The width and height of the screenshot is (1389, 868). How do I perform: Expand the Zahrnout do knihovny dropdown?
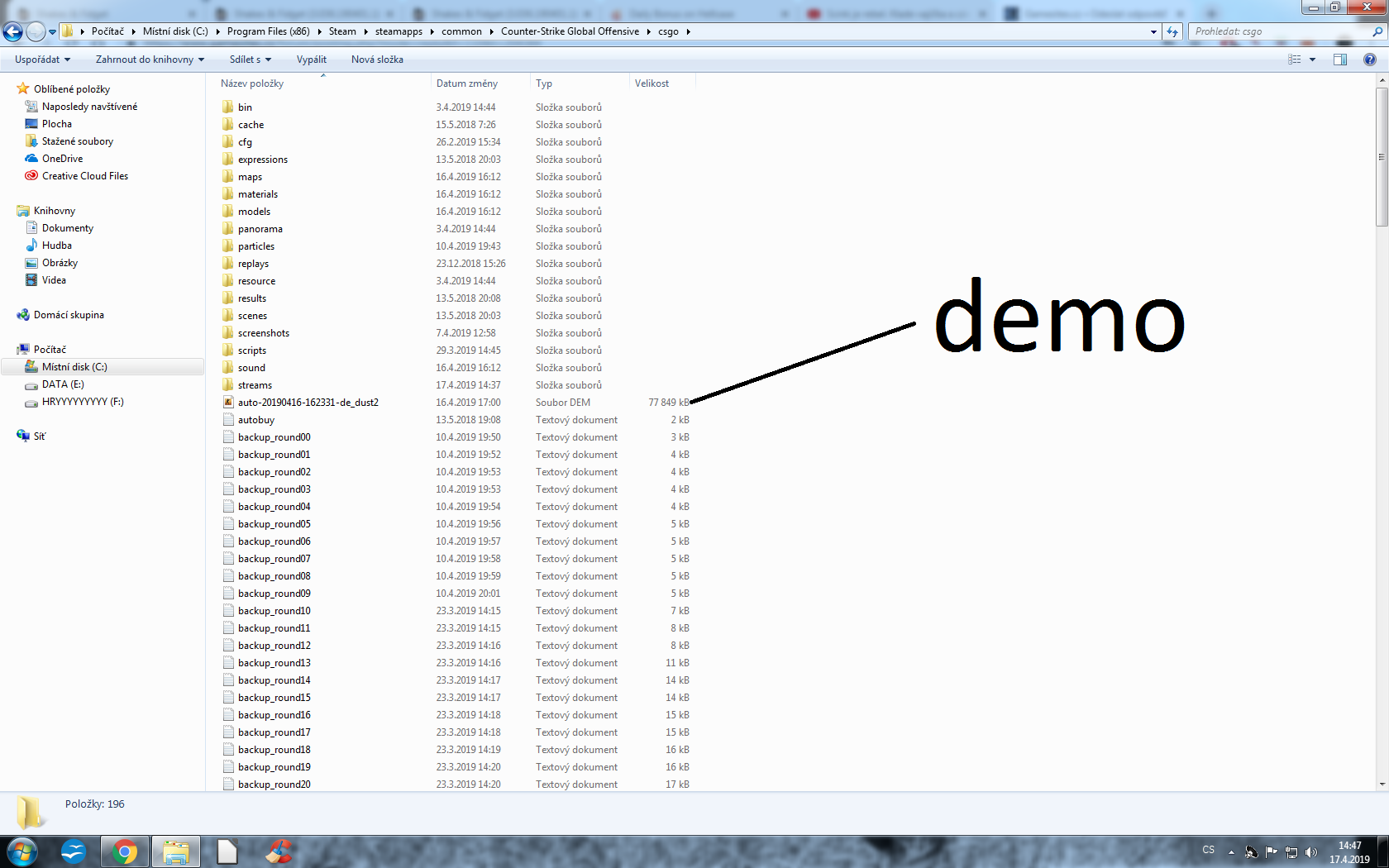pyautogui.click(x=149, y=60)
